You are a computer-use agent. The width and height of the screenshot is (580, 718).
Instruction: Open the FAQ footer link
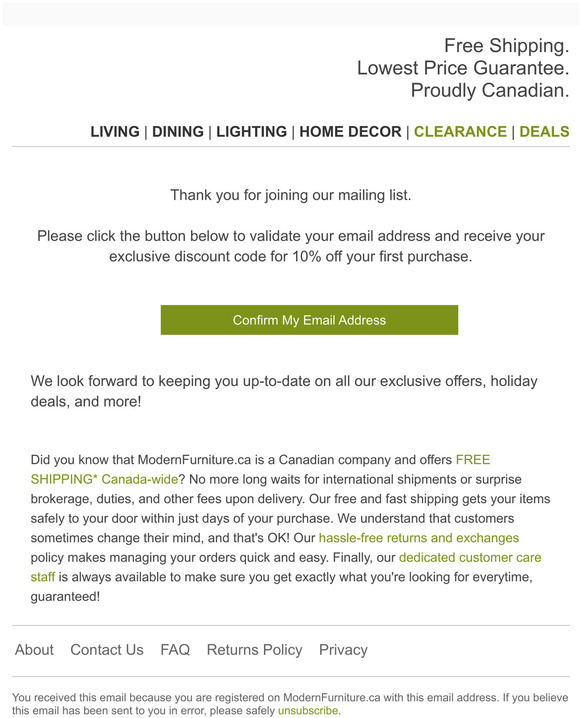pos(175,650)
